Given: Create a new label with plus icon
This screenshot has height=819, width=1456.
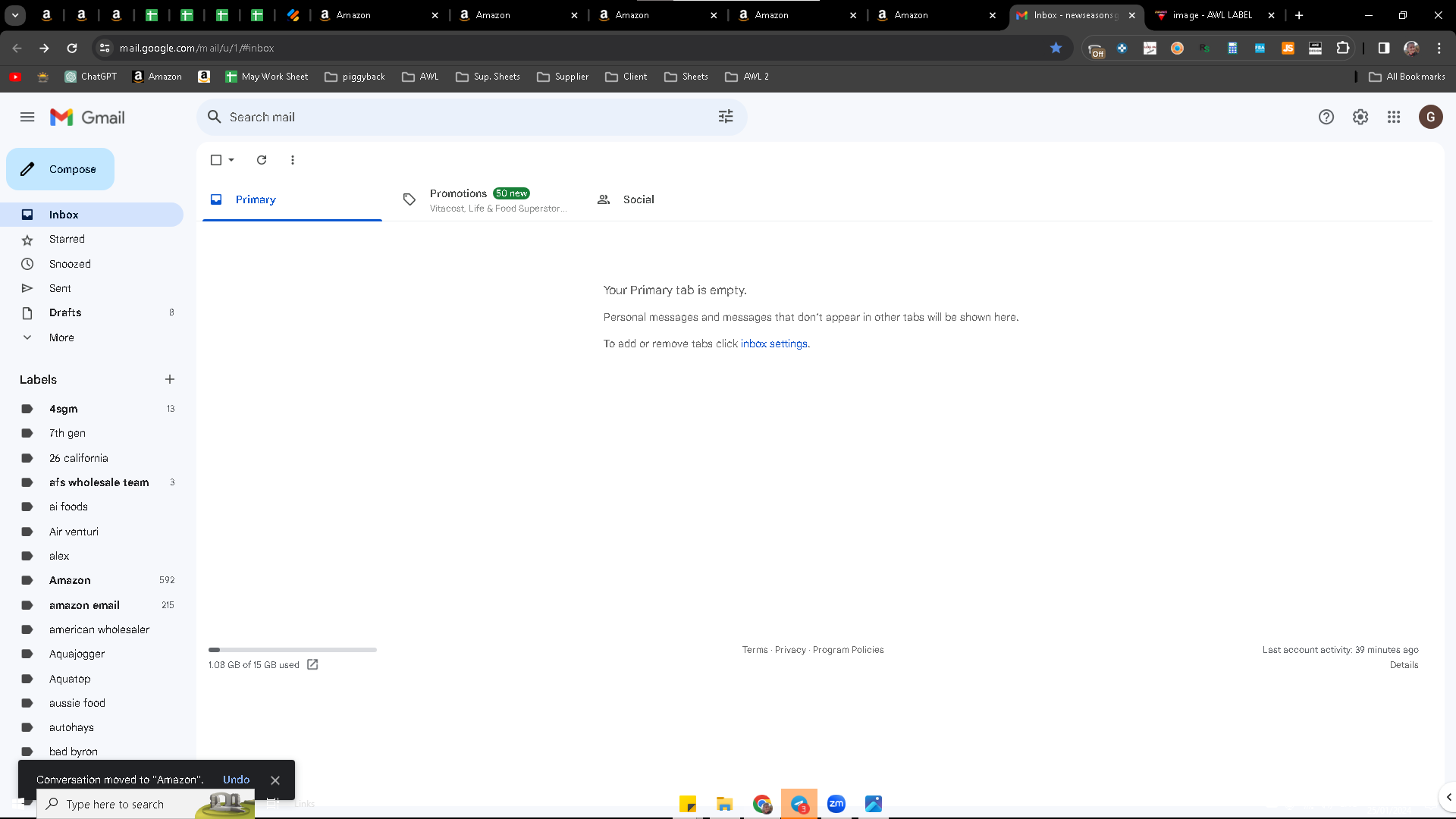Looking at the screenshot, I should click(x=170, y=379).
